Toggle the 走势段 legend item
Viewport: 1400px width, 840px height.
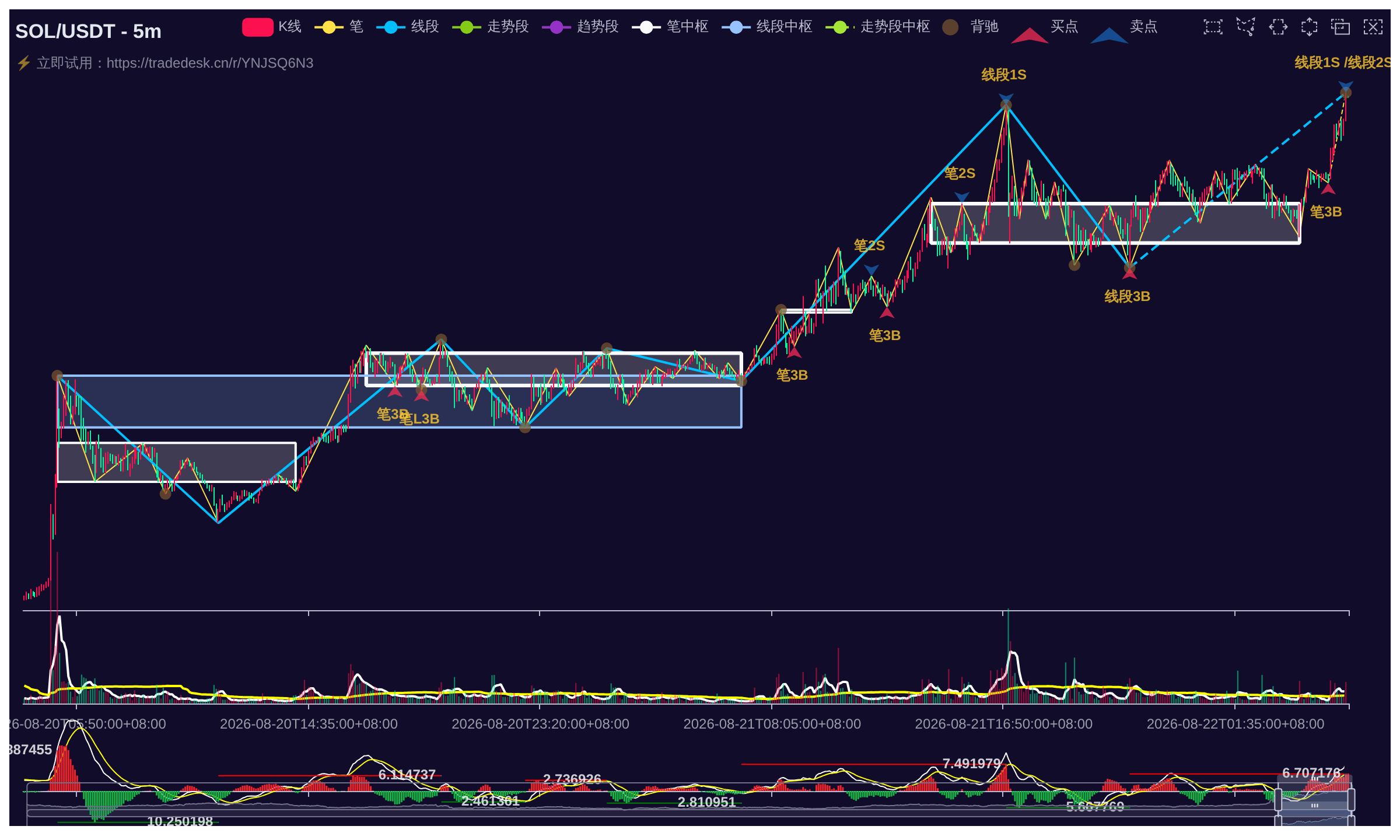491,27
